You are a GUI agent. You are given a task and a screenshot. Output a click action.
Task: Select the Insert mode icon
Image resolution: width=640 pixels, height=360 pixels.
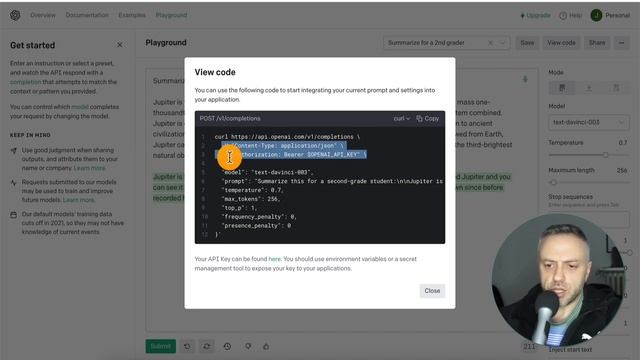(x=589, y=88)
